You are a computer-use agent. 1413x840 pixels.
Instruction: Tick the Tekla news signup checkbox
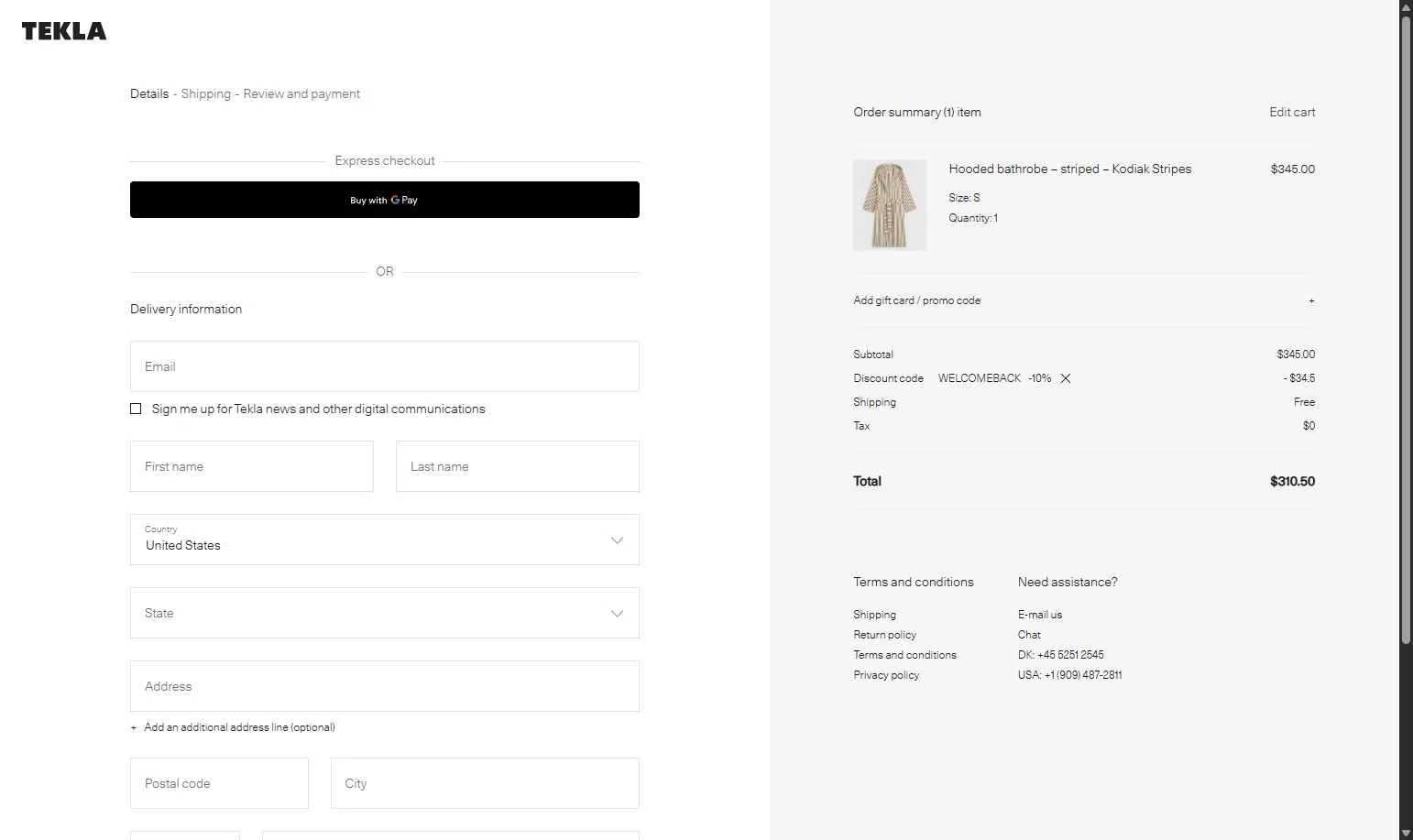point(136,409)
